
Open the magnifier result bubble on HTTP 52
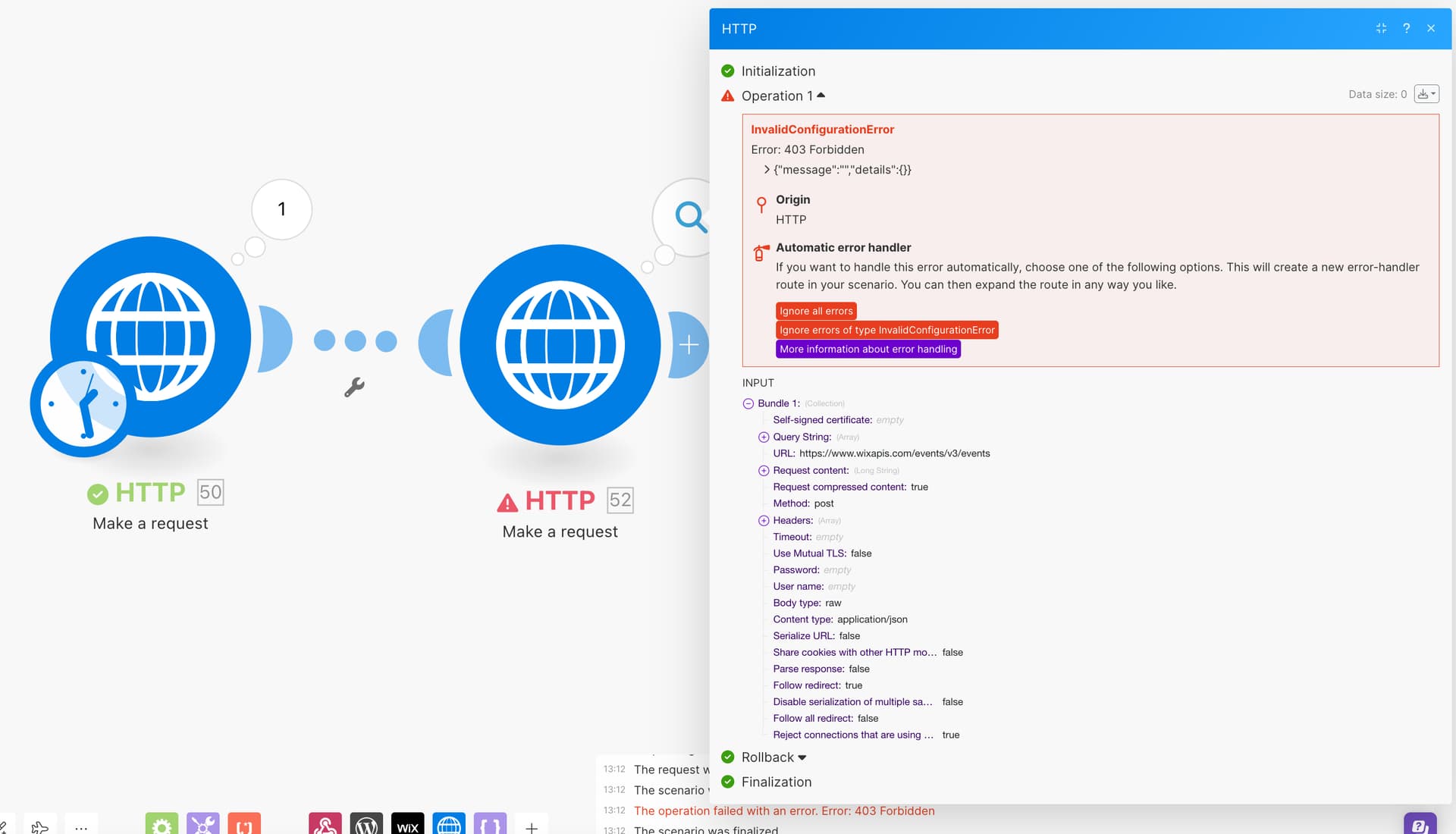click(x=689, y=217)
